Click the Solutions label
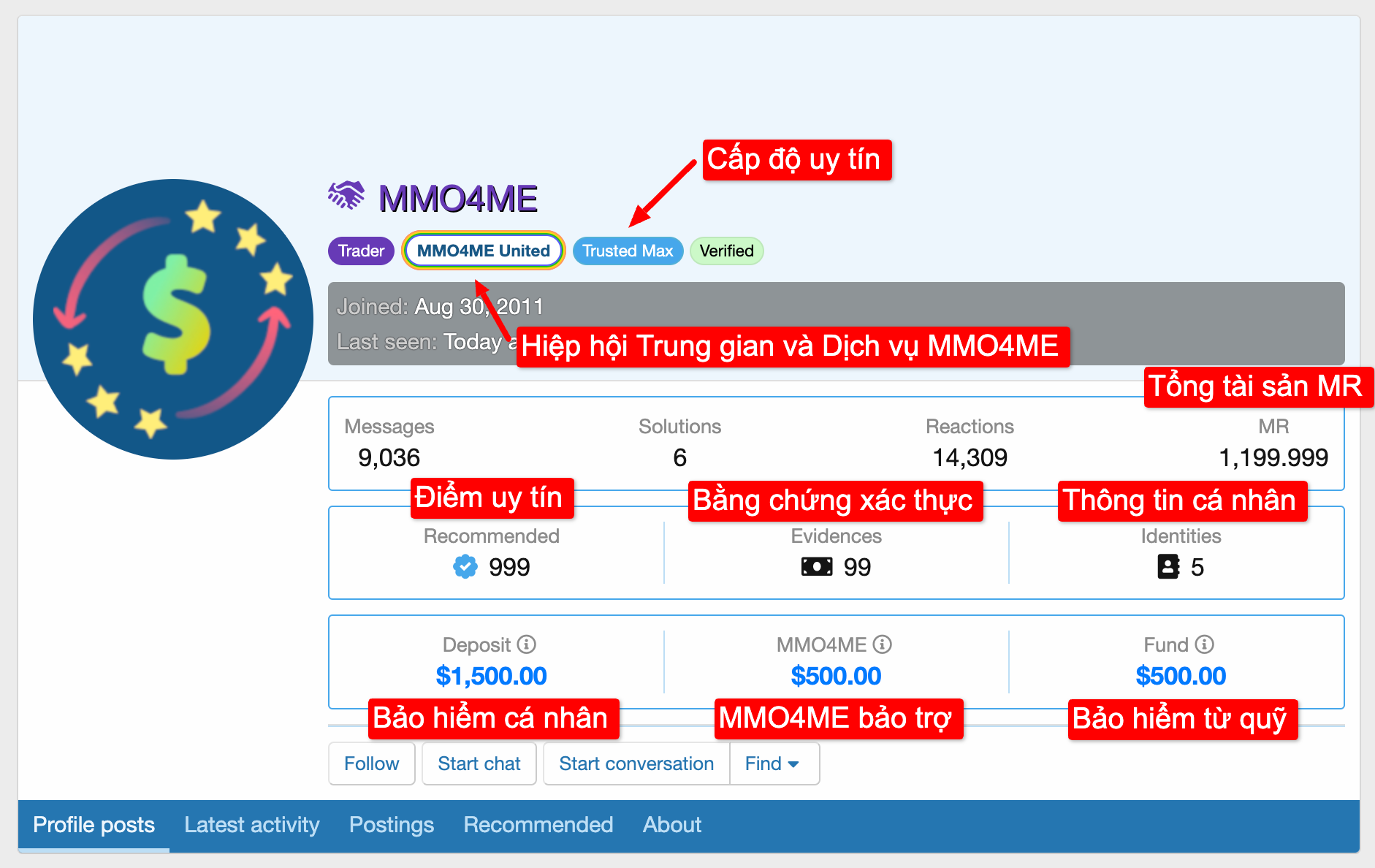Screen dimensions: 1375x868 coord(679,427)
